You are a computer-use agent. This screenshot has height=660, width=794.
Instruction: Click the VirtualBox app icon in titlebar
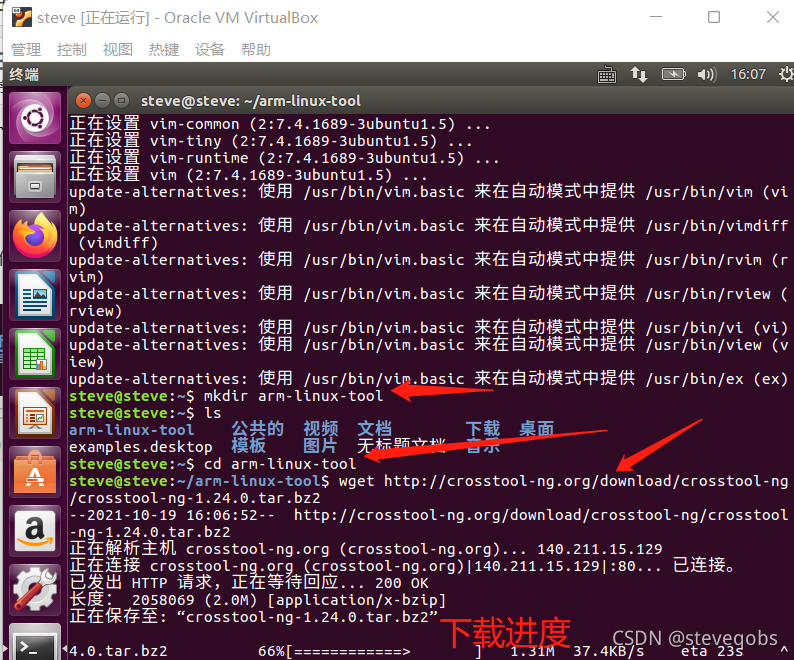click(22, 18)
